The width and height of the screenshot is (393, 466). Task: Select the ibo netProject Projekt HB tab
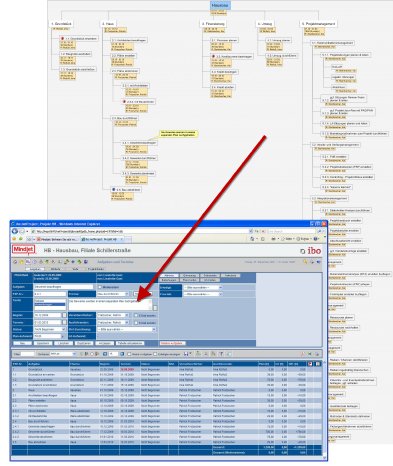(103, 239)
